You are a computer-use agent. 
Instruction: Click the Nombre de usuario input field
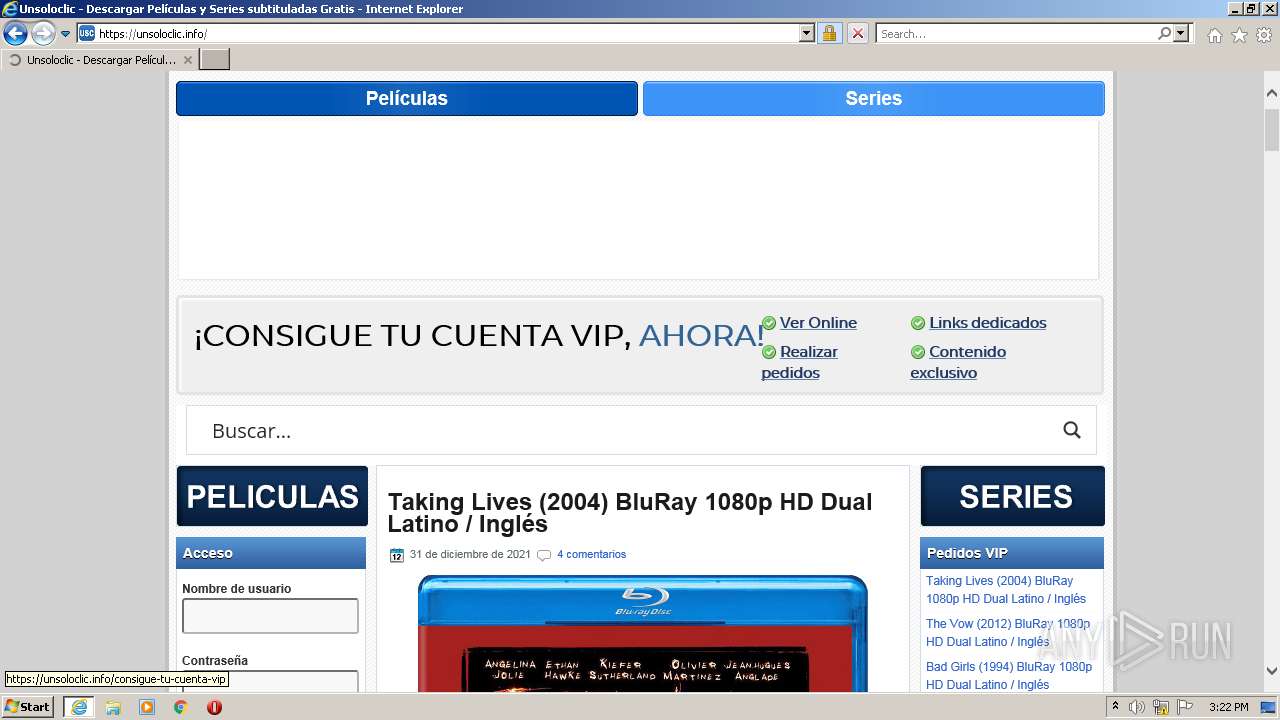pyautogui.click(x=270, y=616)
